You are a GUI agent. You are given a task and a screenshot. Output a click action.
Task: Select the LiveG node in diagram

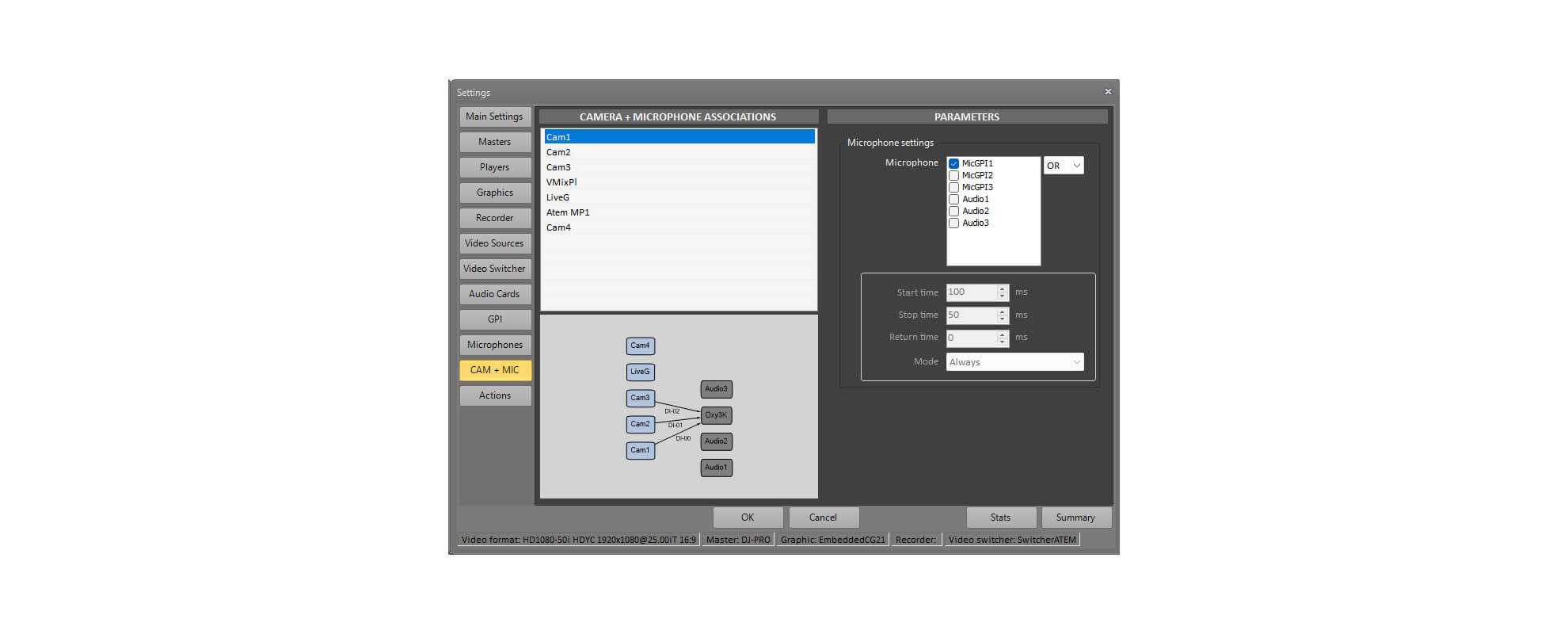point(640,372)
